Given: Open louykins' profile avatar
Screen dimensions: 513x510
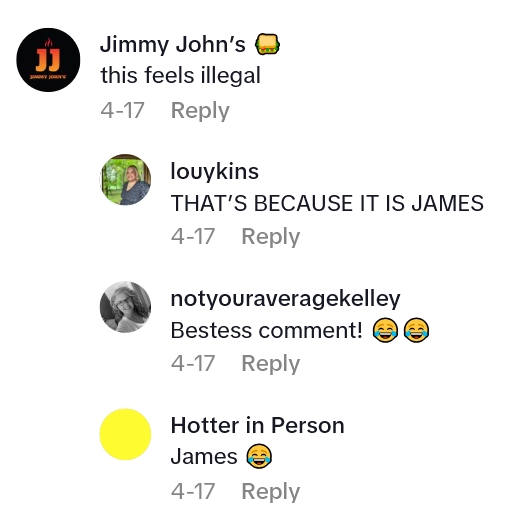Looking at the screenshot, I should (125, 179).
